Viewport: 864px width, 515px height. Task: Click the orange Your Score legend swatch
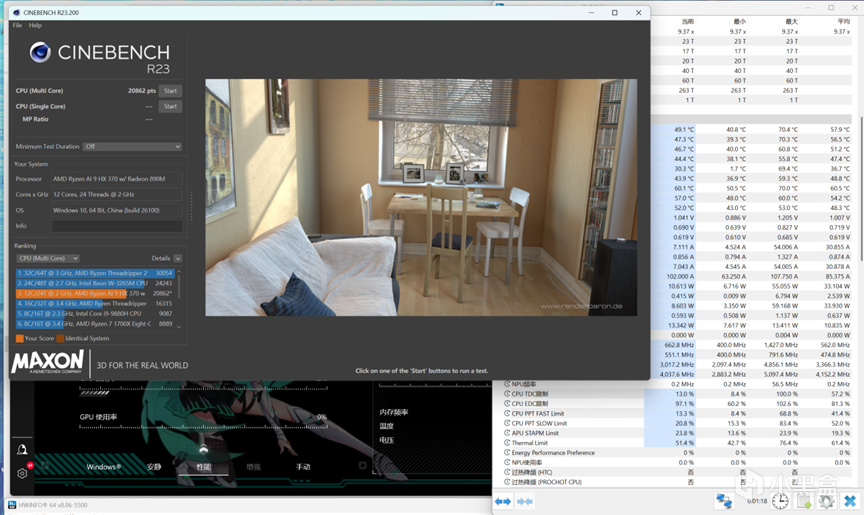click(20, 338)
